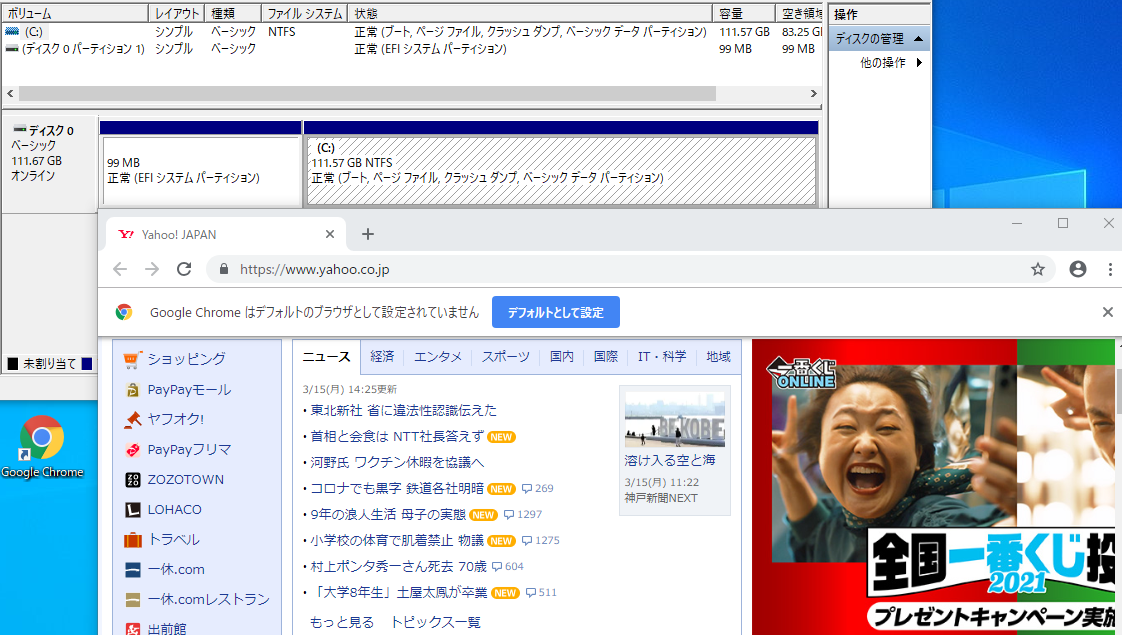This screenshot has height=635, width=1122.
Task: Open comments bubble showing 604
Action: coord(507,566)
